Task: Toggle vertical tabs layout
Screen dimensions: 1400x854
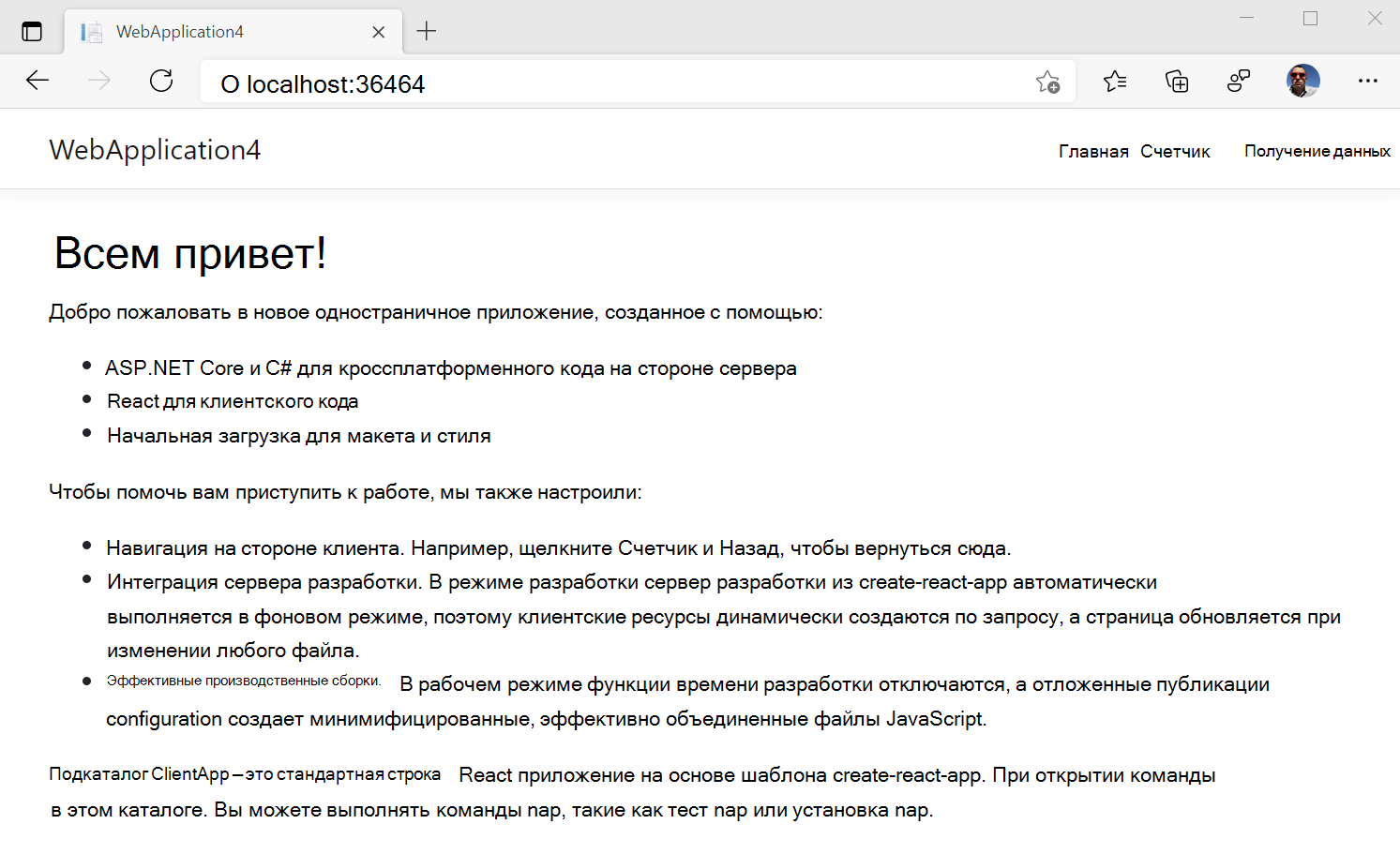Action: pyautogui.click(x=33, y=30)
